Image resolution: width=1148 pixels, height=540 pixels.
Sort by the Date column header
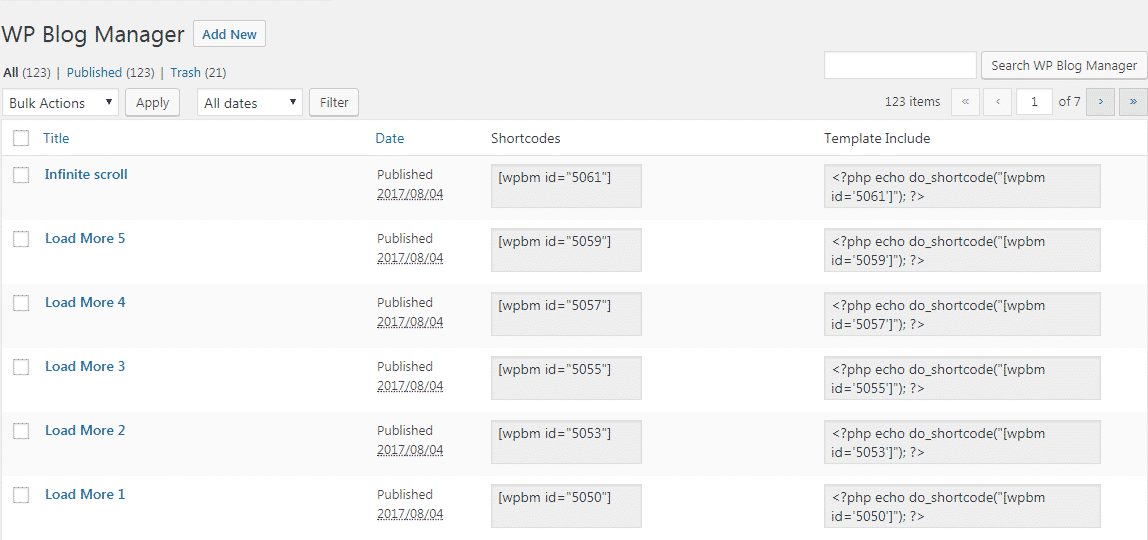[390, 138]
